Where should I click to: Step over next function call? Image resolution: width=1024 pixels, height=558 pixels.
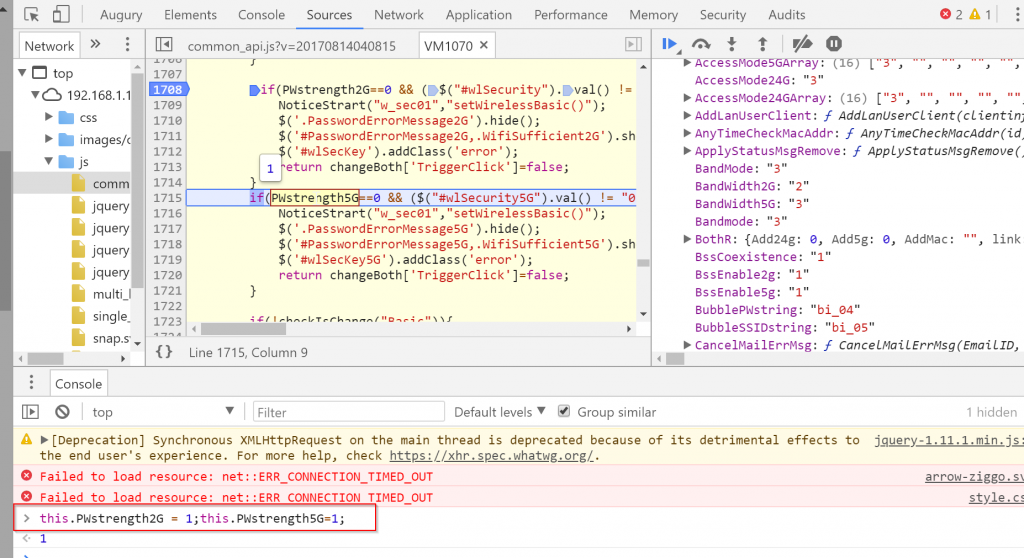pyautogui.click(x=701, y=44)
